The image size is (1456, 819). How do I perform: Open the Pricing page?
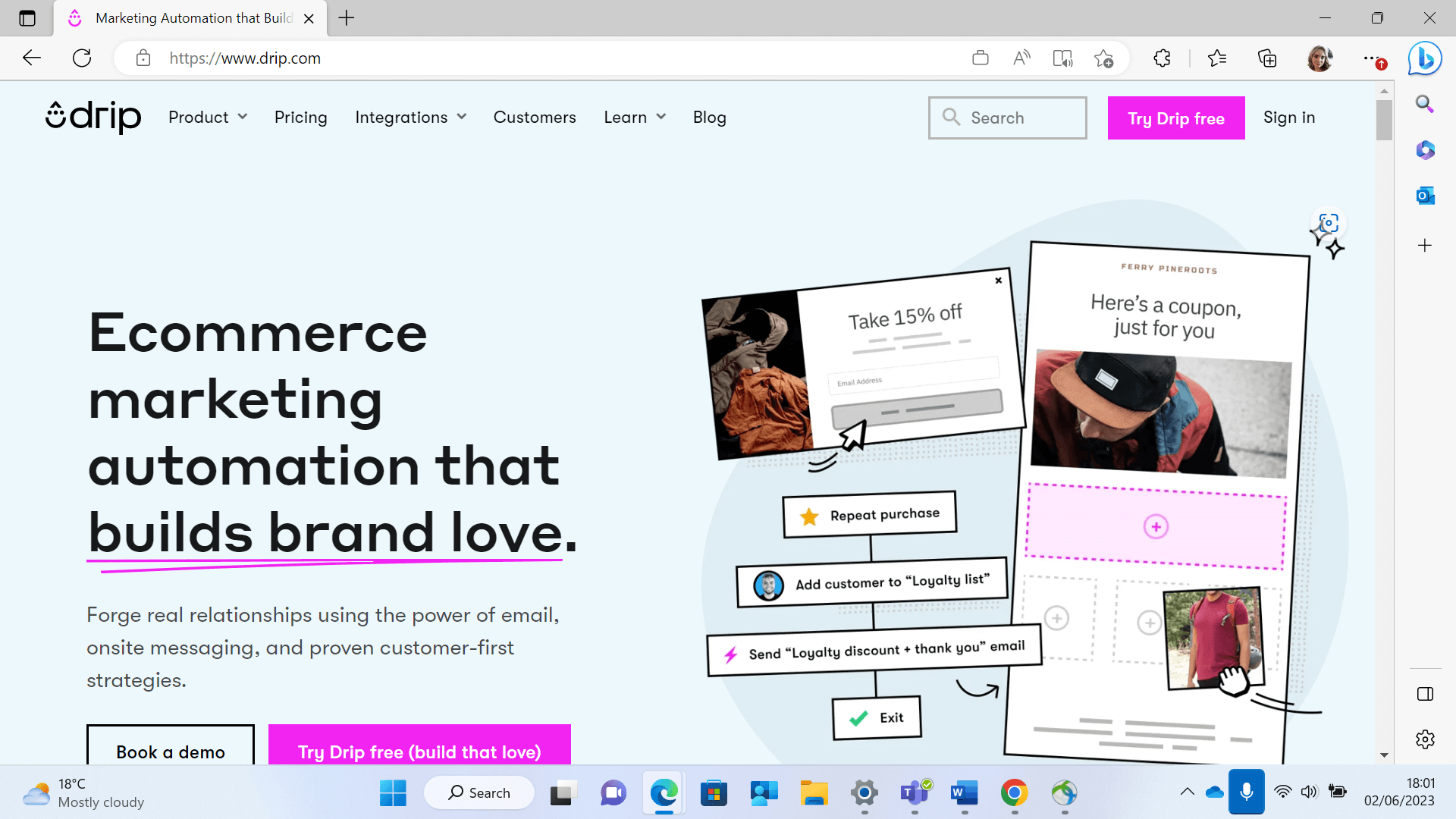pos(300,118)
